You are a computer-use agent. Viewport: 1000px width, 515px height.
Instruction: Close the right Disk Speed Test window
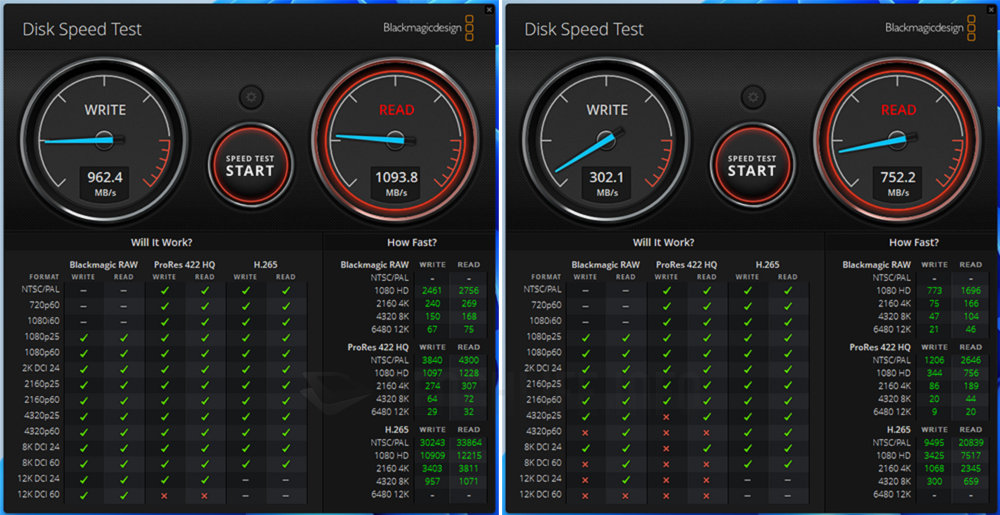990,9
